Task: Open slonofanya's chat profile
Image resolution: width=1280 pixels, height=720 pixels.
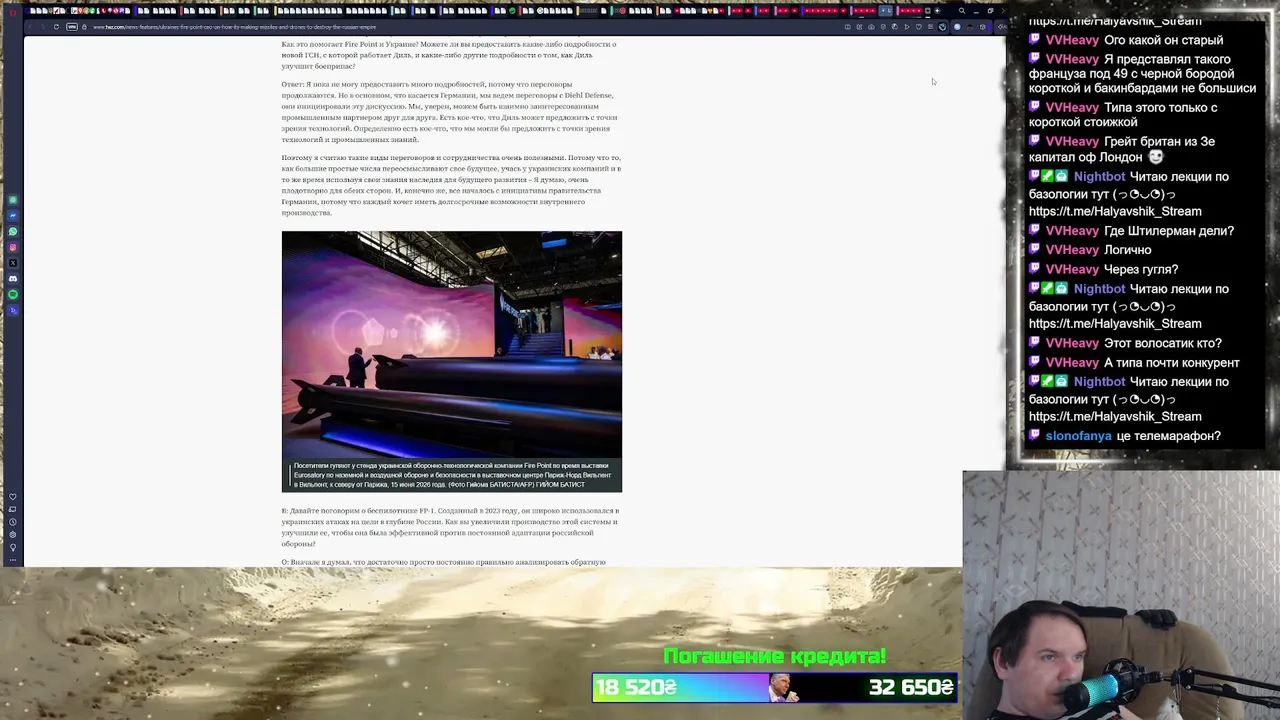Action: pyautogui.click(x=1078, y=436)
